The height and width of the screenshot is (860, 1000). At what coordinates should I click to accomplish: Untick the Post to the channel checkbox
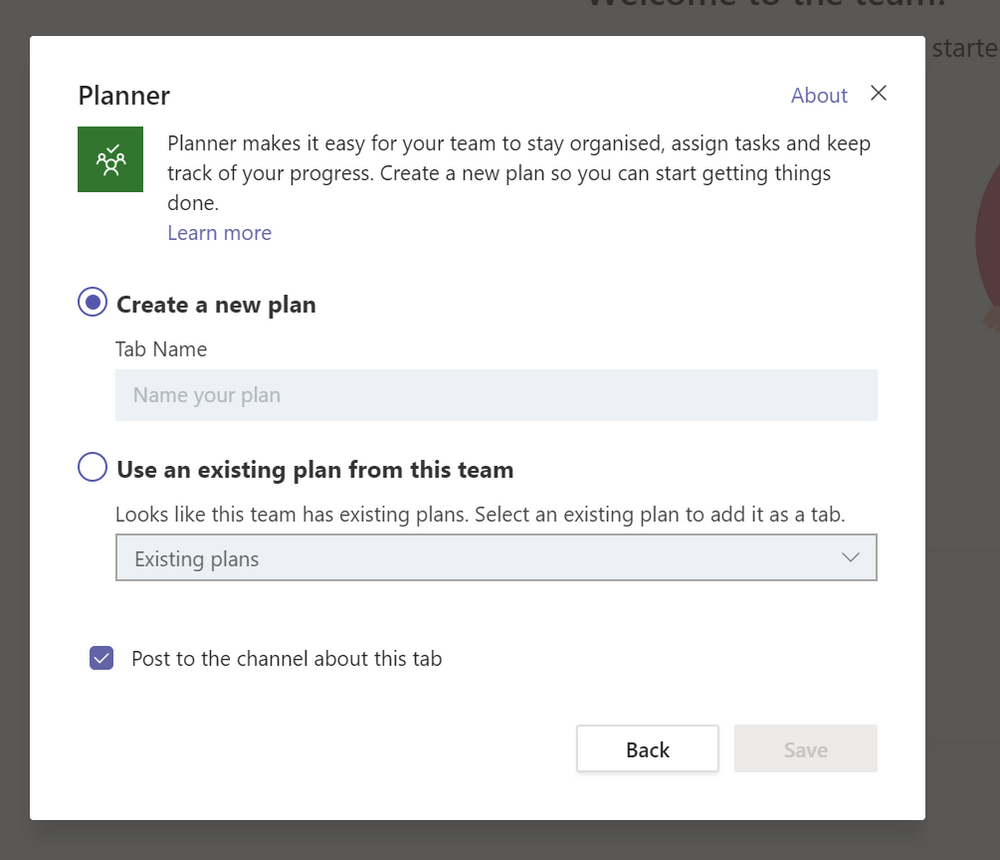101,658
